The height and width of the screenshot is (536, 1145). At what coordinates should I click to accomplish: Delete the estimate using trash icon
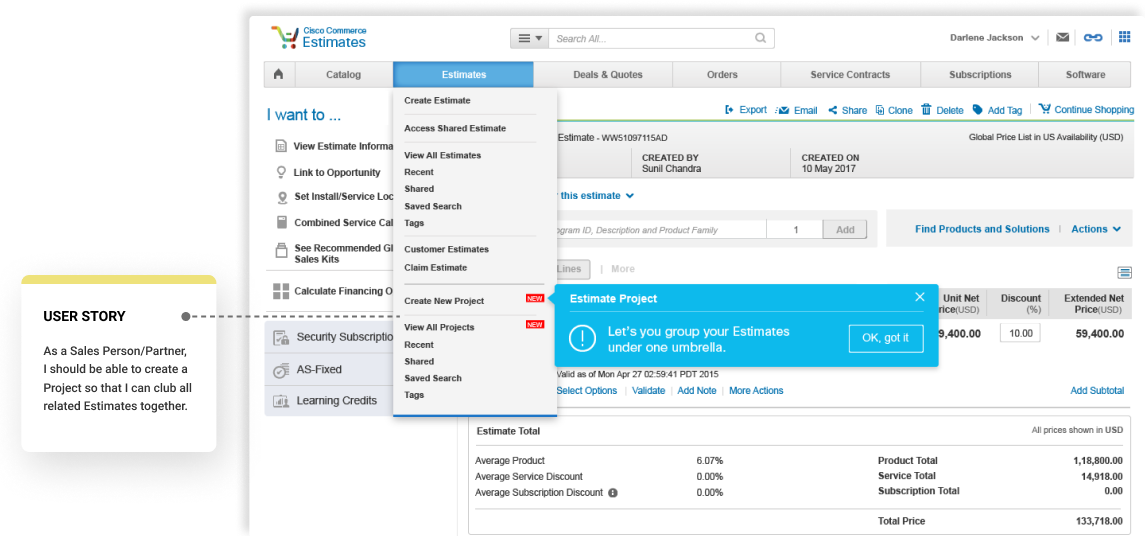(926, 110)
